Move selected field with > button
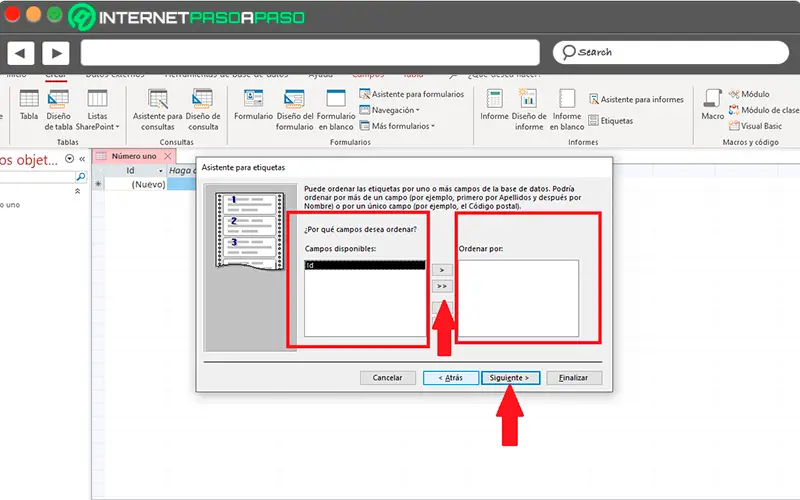Viewport: 800px width, 500px height. point(442,270)
